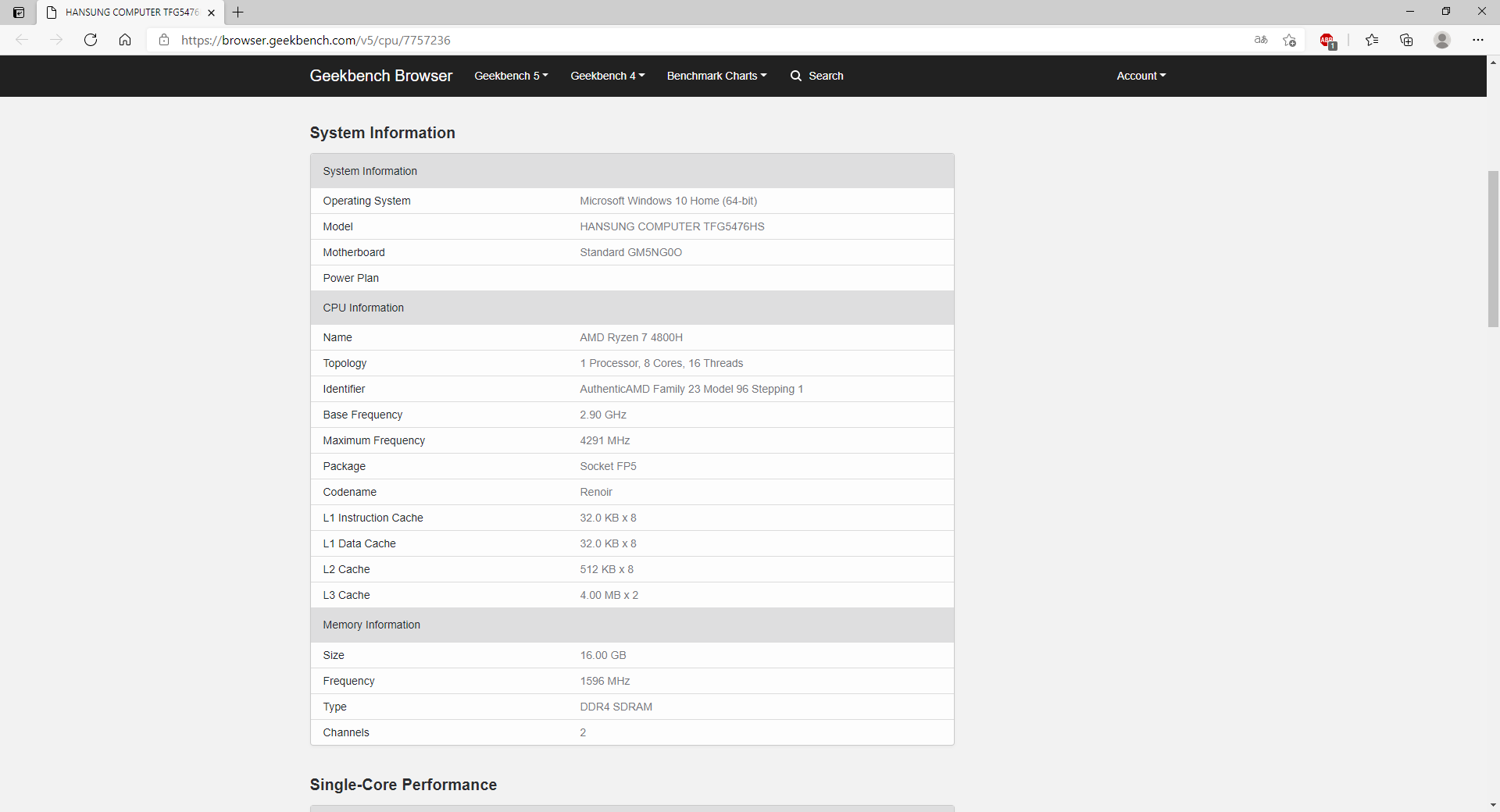Open the tab actions menu icon
The width and height of the screenshot is (1500, 812).
coord(19,12)
